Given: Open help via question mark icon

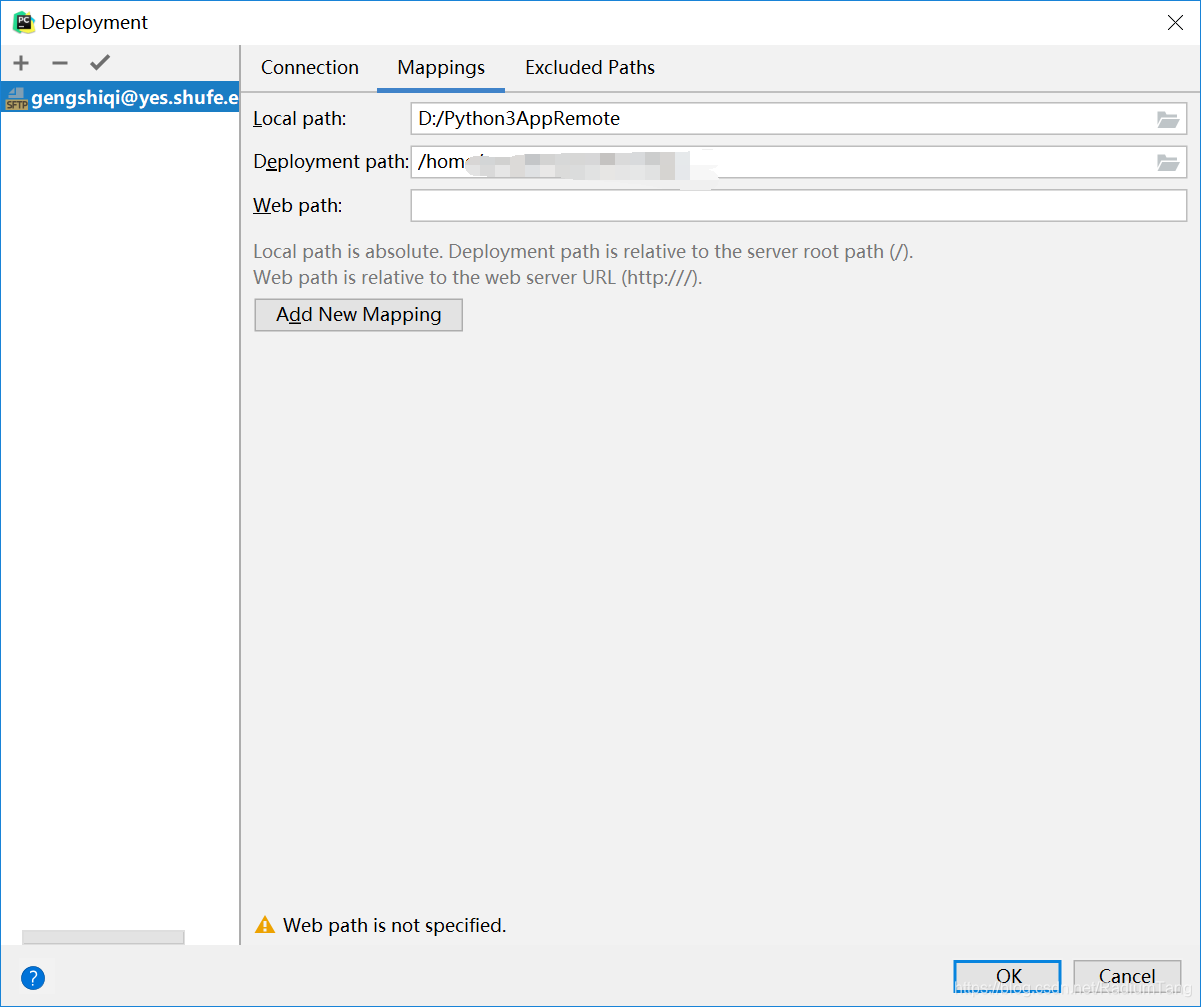Looking at the screenshot, I should point(32,978).
